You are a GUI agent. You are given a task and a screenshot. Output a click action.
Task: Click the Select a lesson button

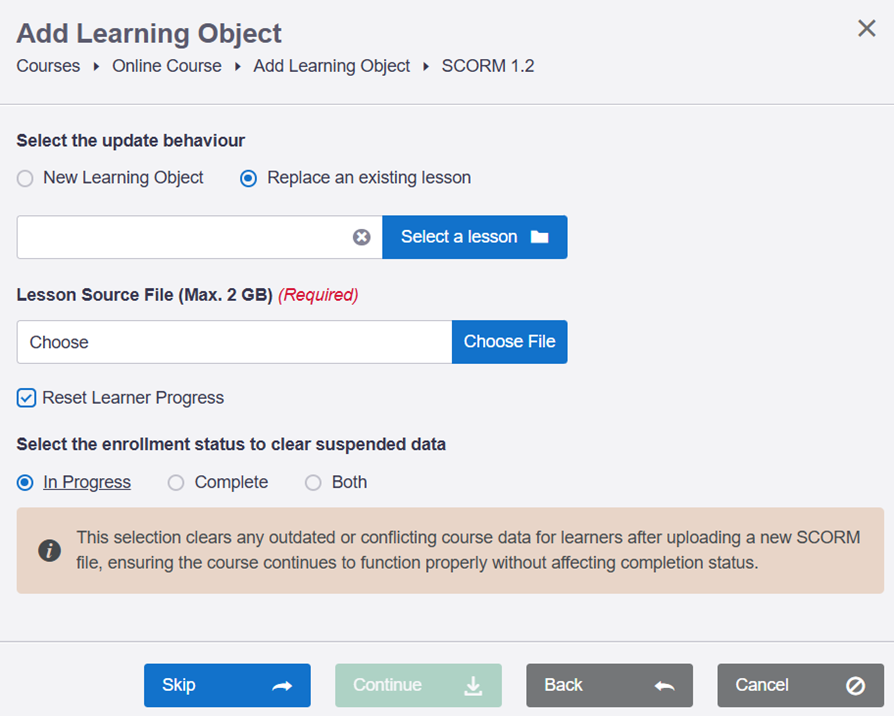pyautogui.click(x=475, y=237)
